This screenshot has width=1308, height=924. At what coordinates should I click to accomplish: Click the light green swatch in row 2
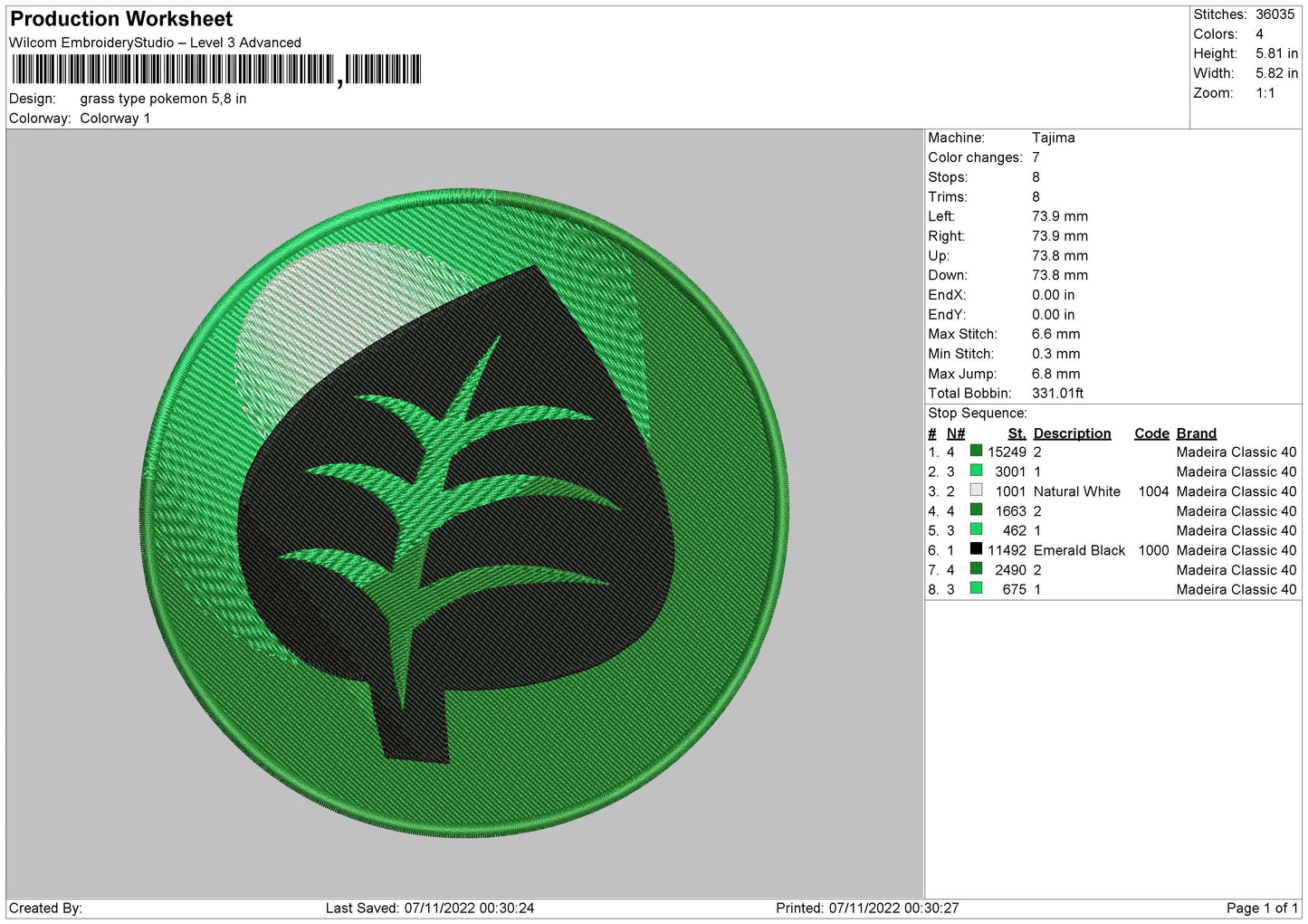coord(976,471)
